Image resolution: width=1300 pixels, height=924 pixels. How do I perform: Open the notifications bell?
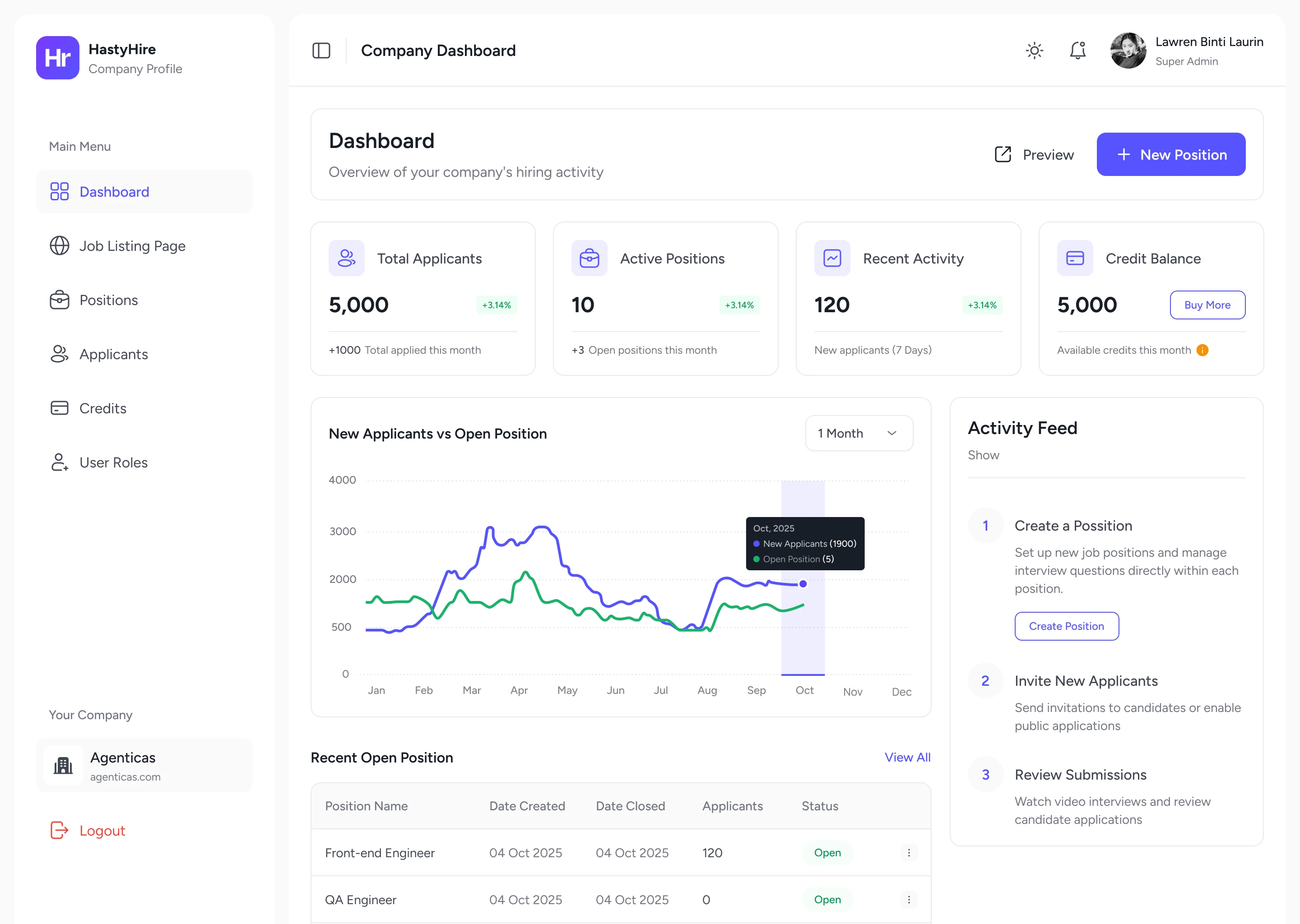point(1077,51)
